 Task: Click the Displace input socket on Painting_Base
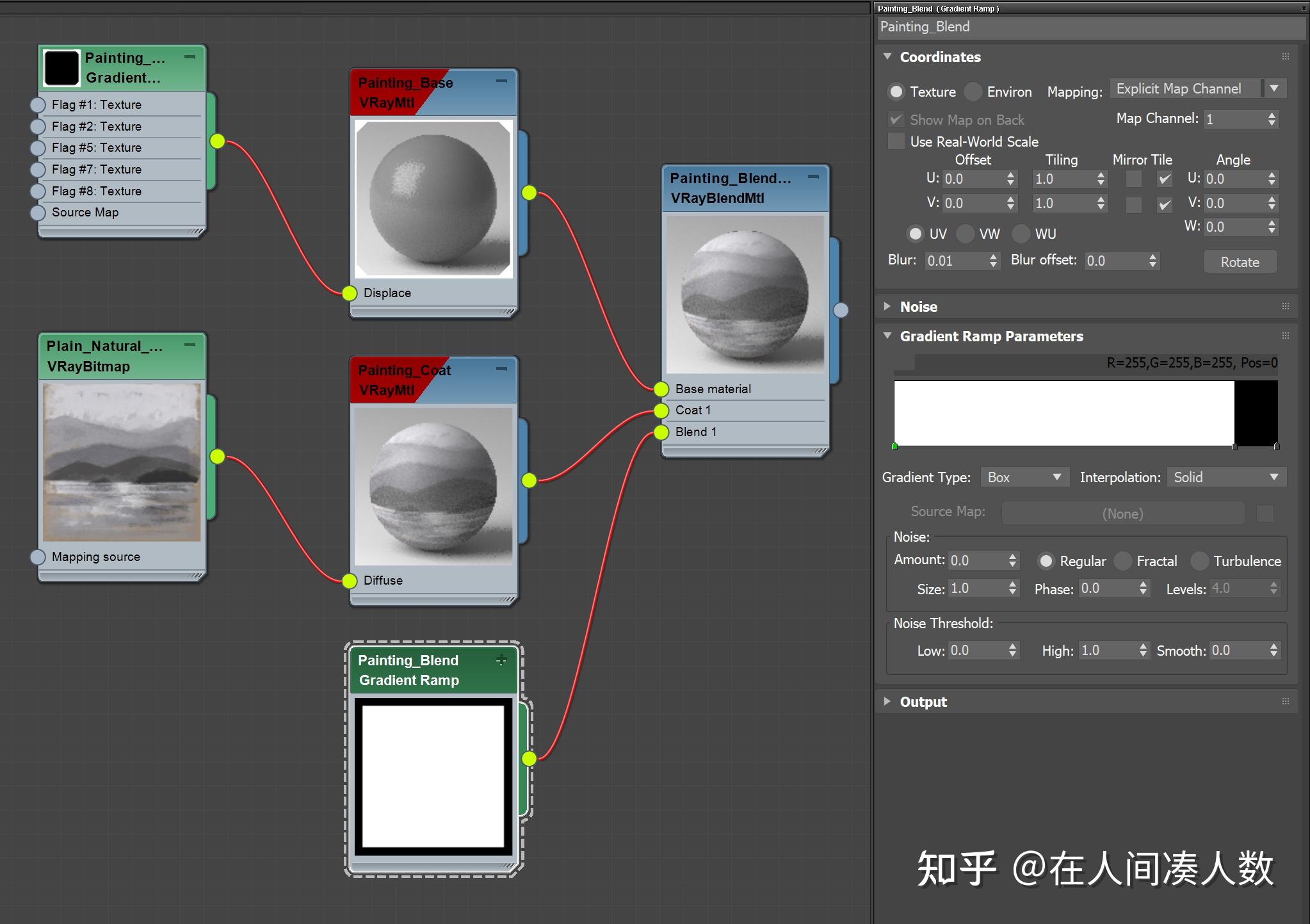350,293
